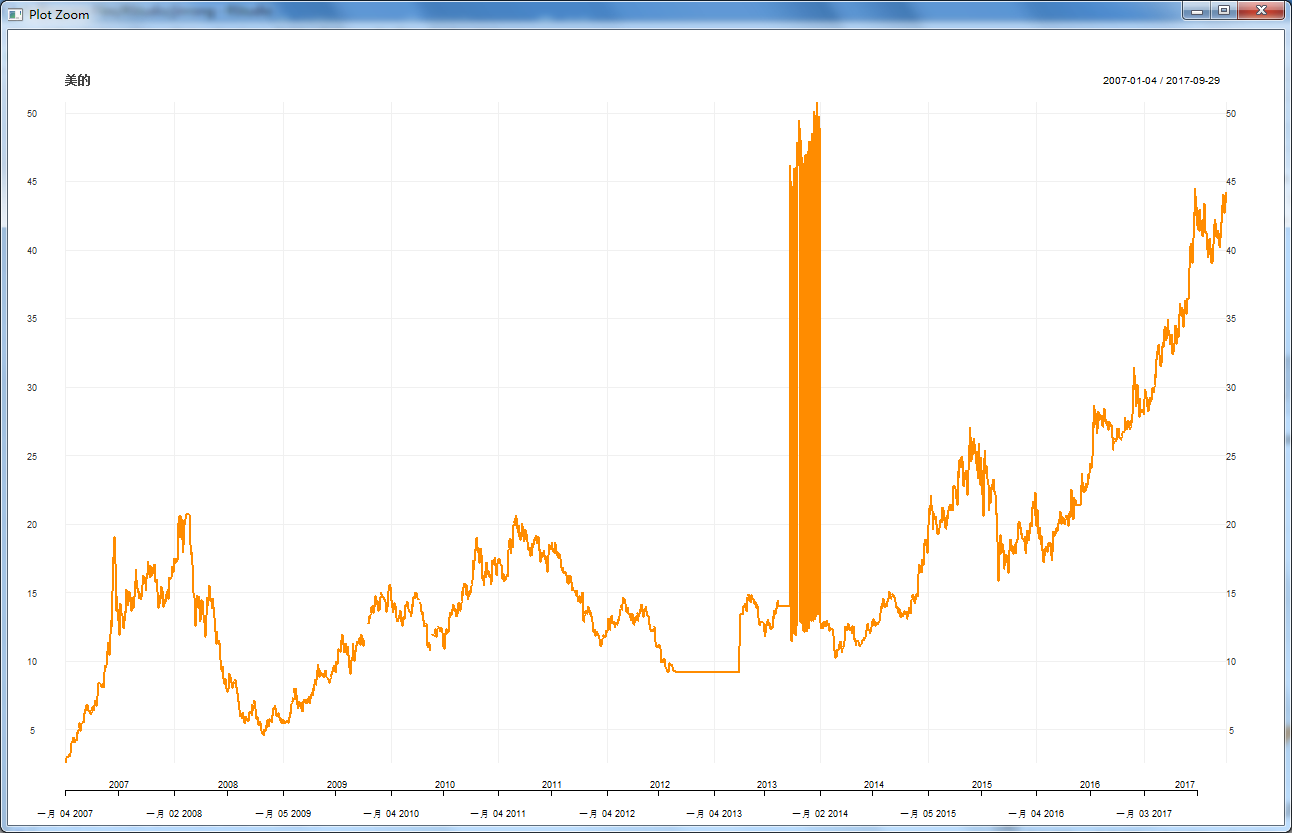Click the right y-axis label 25
The width and height of the screenshot is (1292, 833).
tap(1231, 457)
